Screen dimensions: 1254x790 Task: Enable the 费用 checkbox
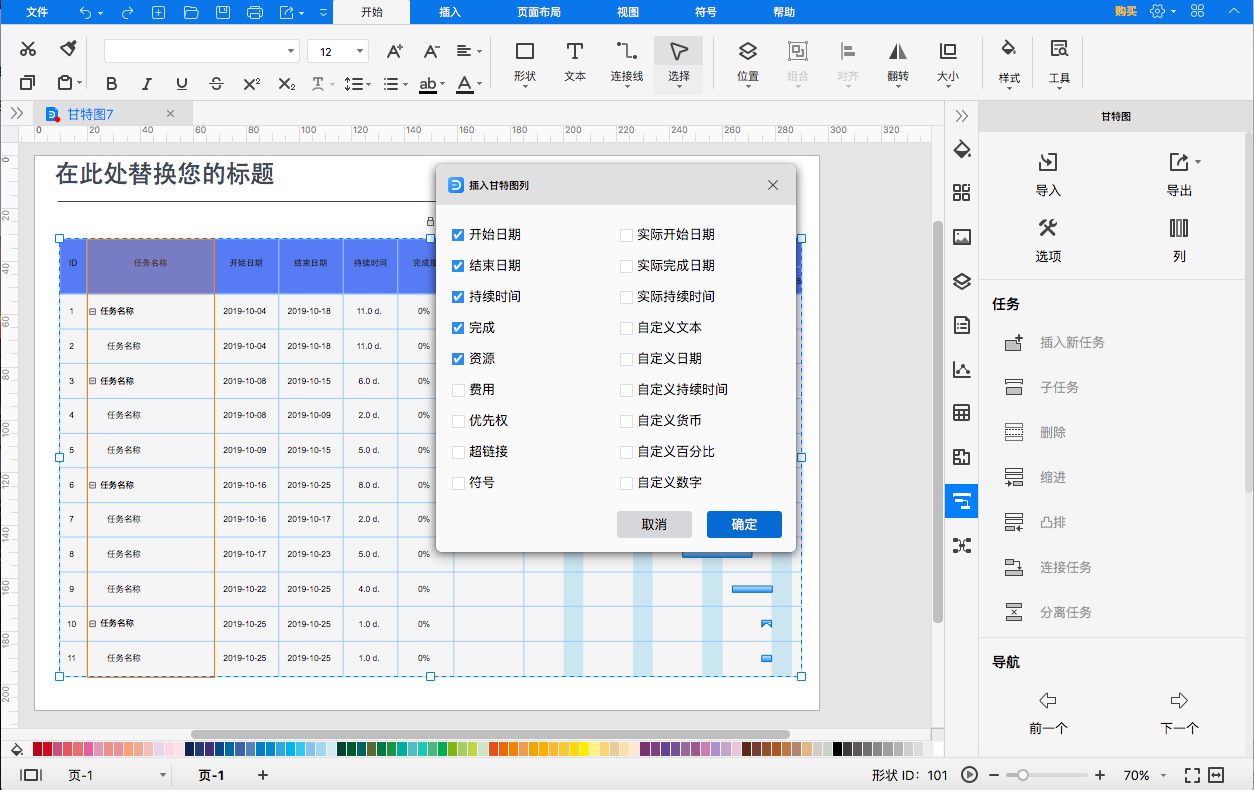458,390
